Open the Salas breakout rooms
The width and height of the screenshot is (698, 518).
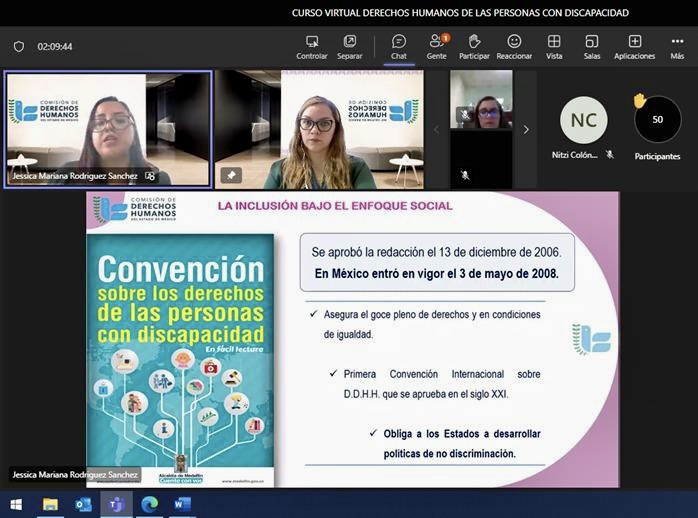point(592,46)
